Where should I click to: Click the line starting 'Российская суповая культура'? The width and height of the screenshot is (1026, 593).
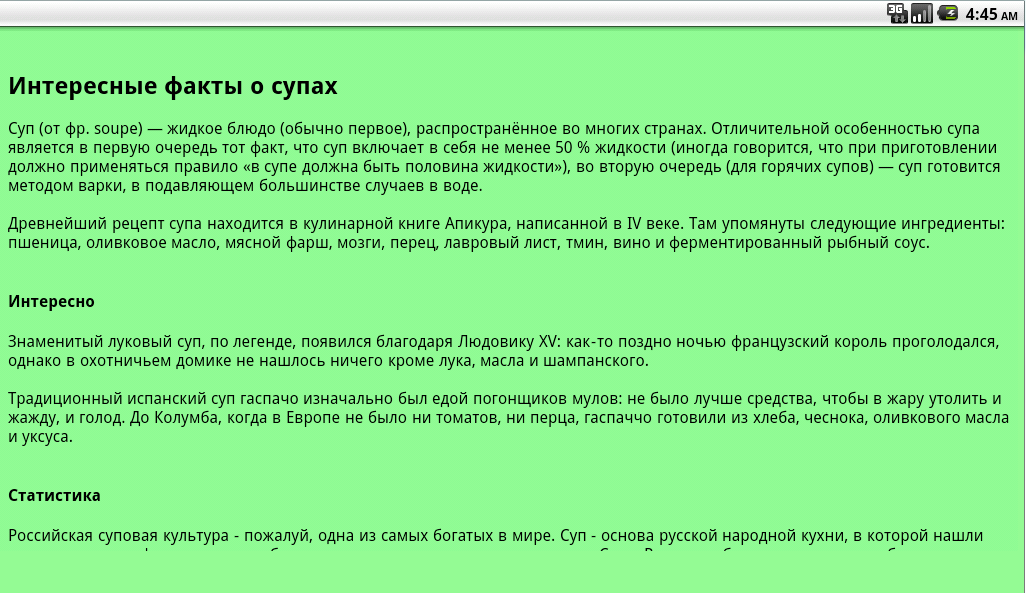[x=495, y=535]
